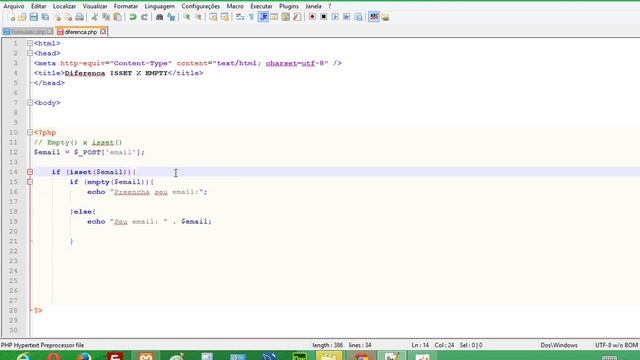Place cursor on the $email = $_POST line
This screenshot has height=360, width=640.
click(x=89, y=152)
